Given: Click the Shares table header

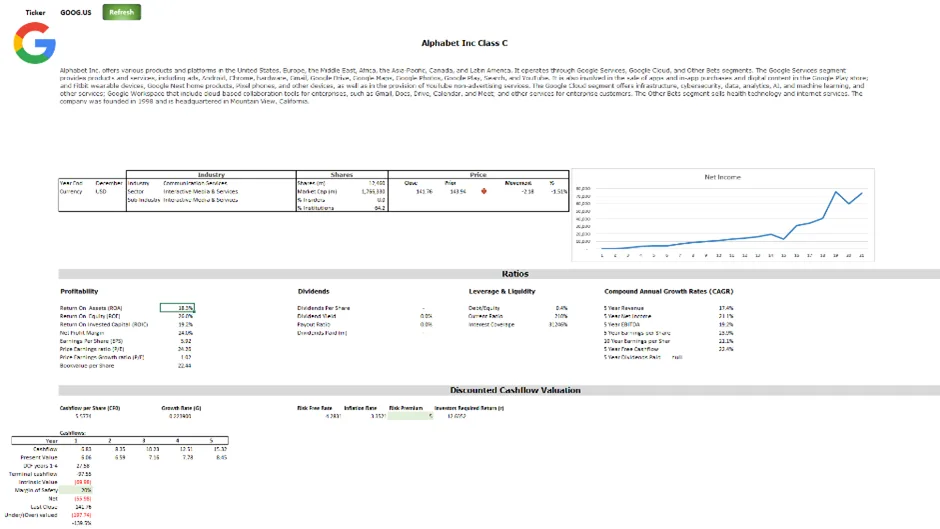Looking at the screenshot, I should point(342,175).
